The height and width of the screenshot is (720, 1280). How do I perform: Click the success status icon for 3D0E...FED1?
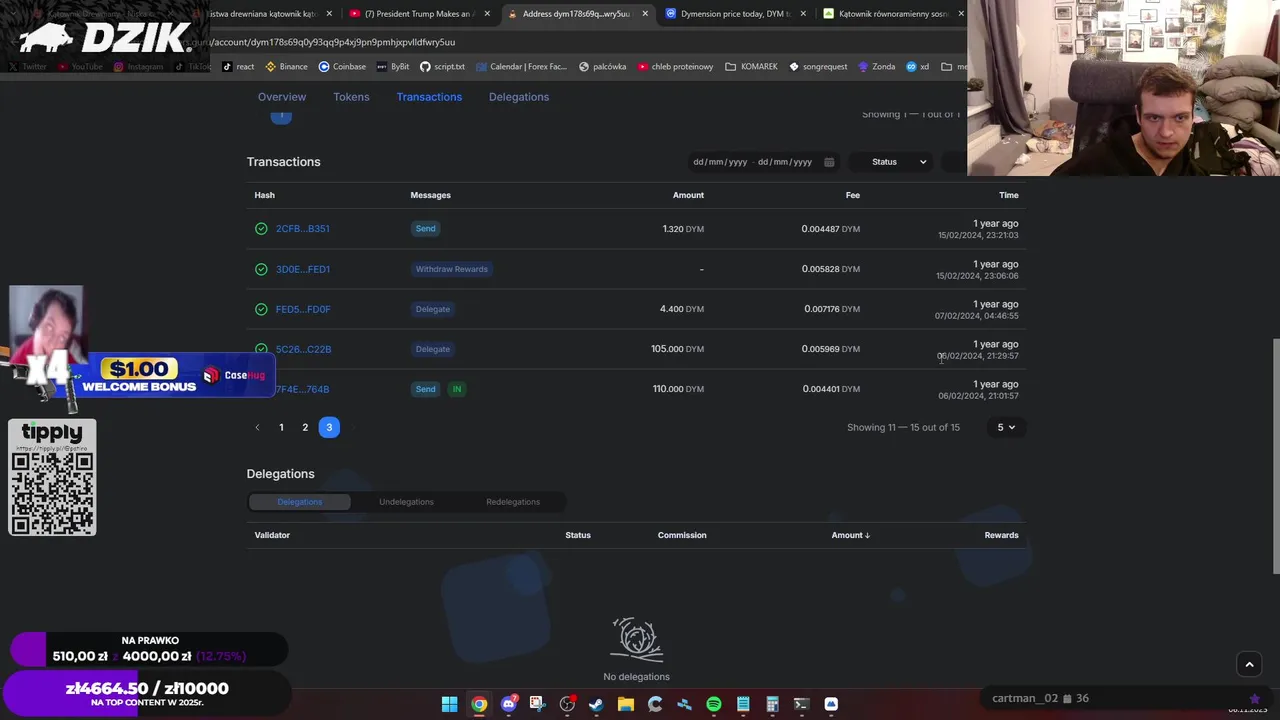(x=261, y=269)
